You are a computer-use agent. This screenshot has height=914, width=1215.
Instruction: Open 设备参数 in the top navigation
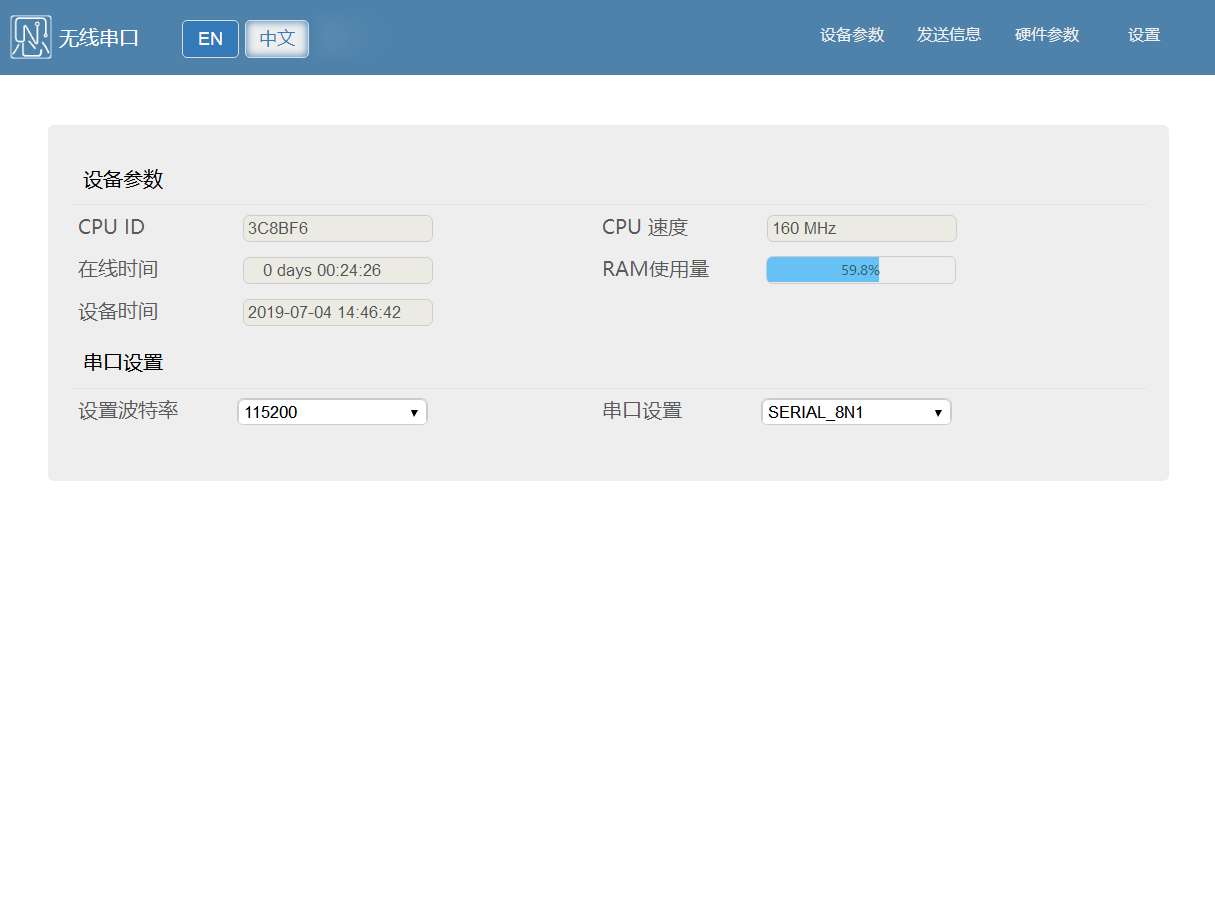point(852,35)
